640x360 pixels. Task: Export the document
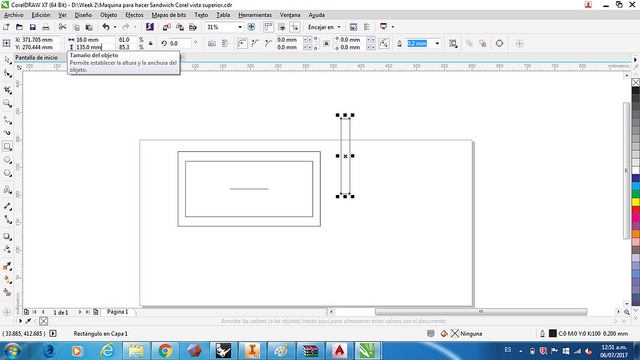[x=180, y=27]
